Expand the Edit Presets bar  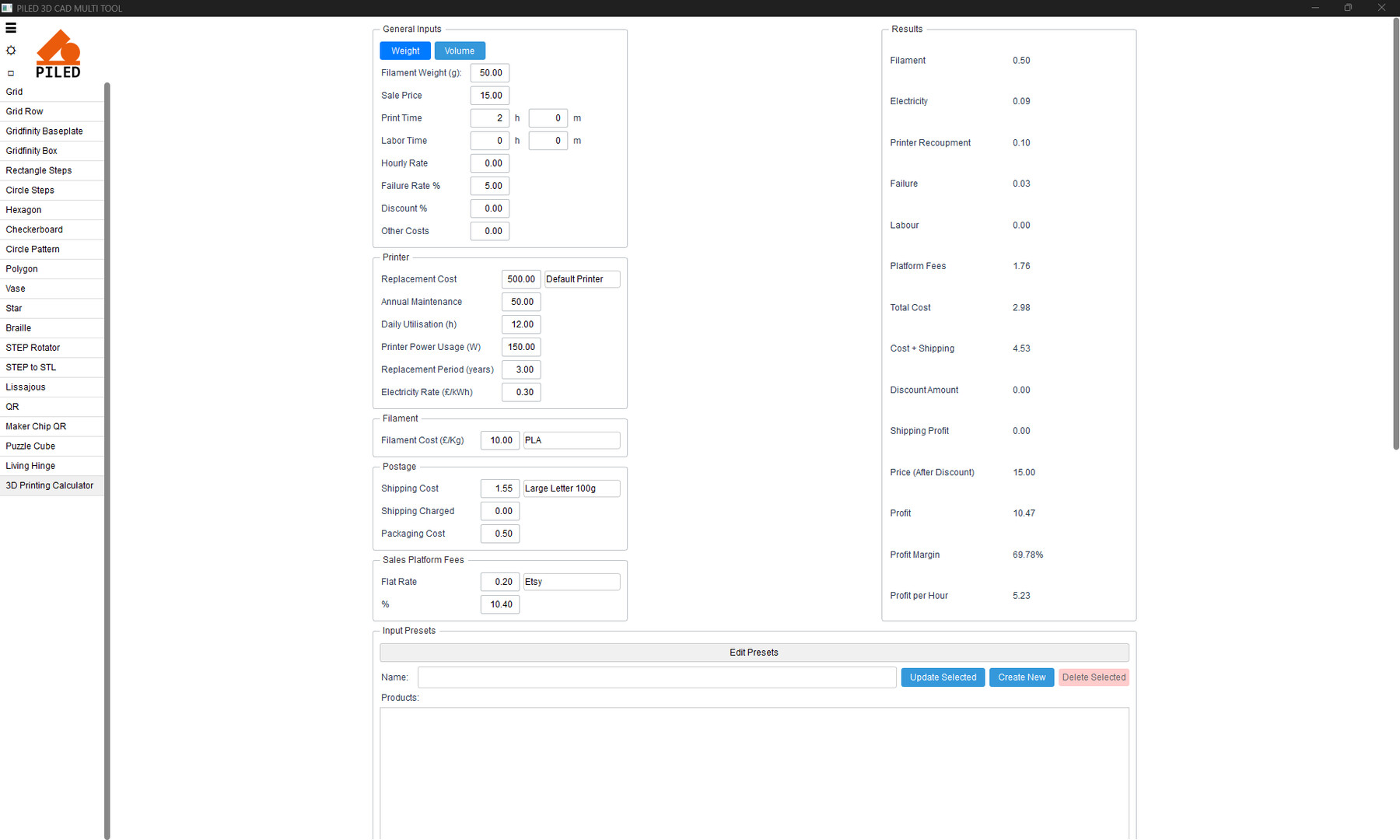[x=754, y=653]
